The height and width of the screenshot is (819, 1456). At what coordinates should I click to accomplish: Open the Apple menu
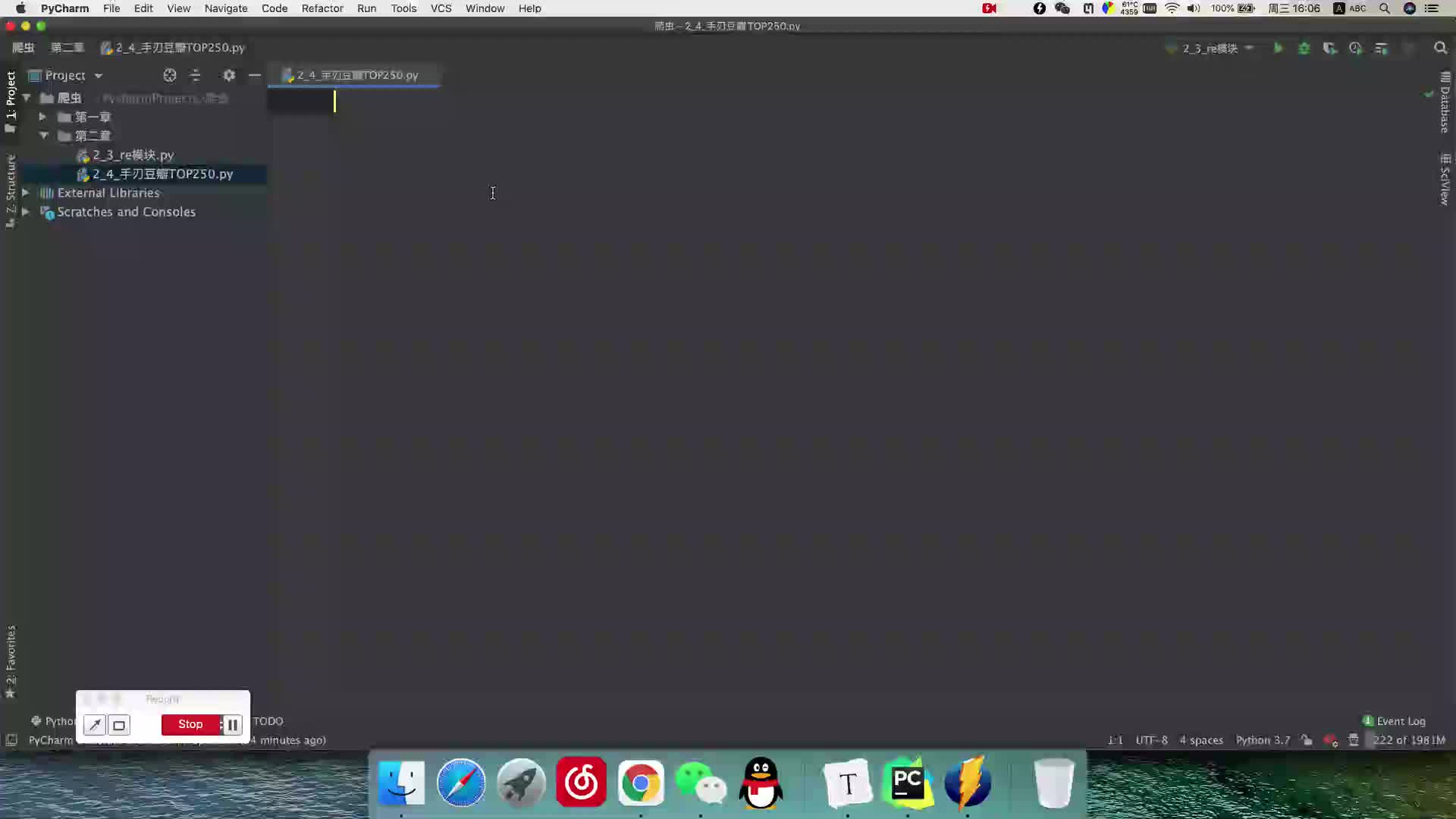pyautogui.click(x=20, y=8)
